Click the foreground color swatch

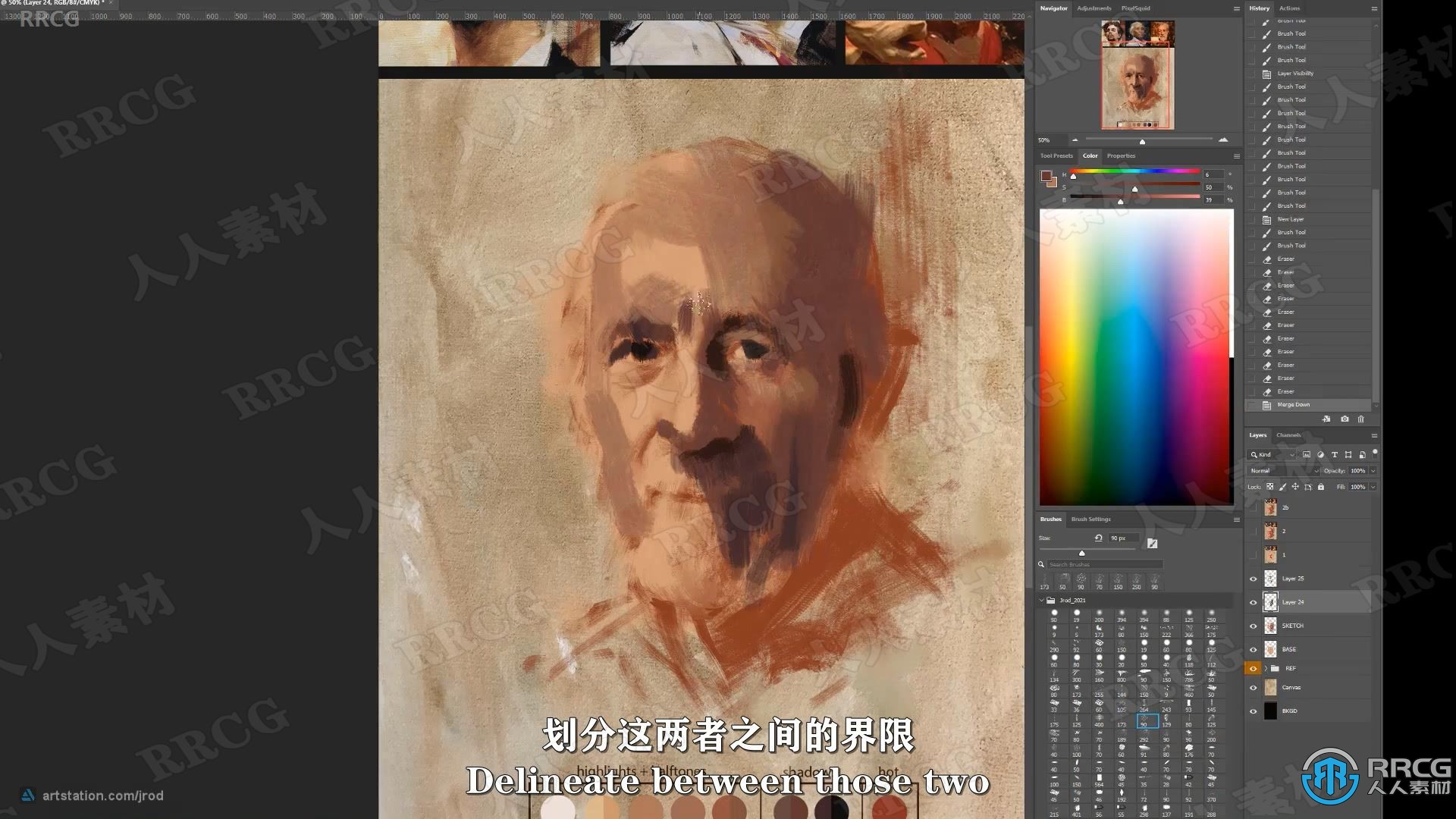pos(1046,176)
